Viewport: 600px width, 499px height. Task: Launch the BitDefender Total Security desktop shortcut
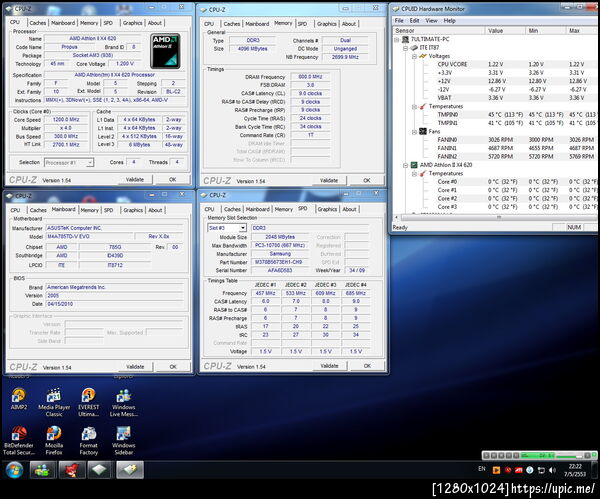18,440
